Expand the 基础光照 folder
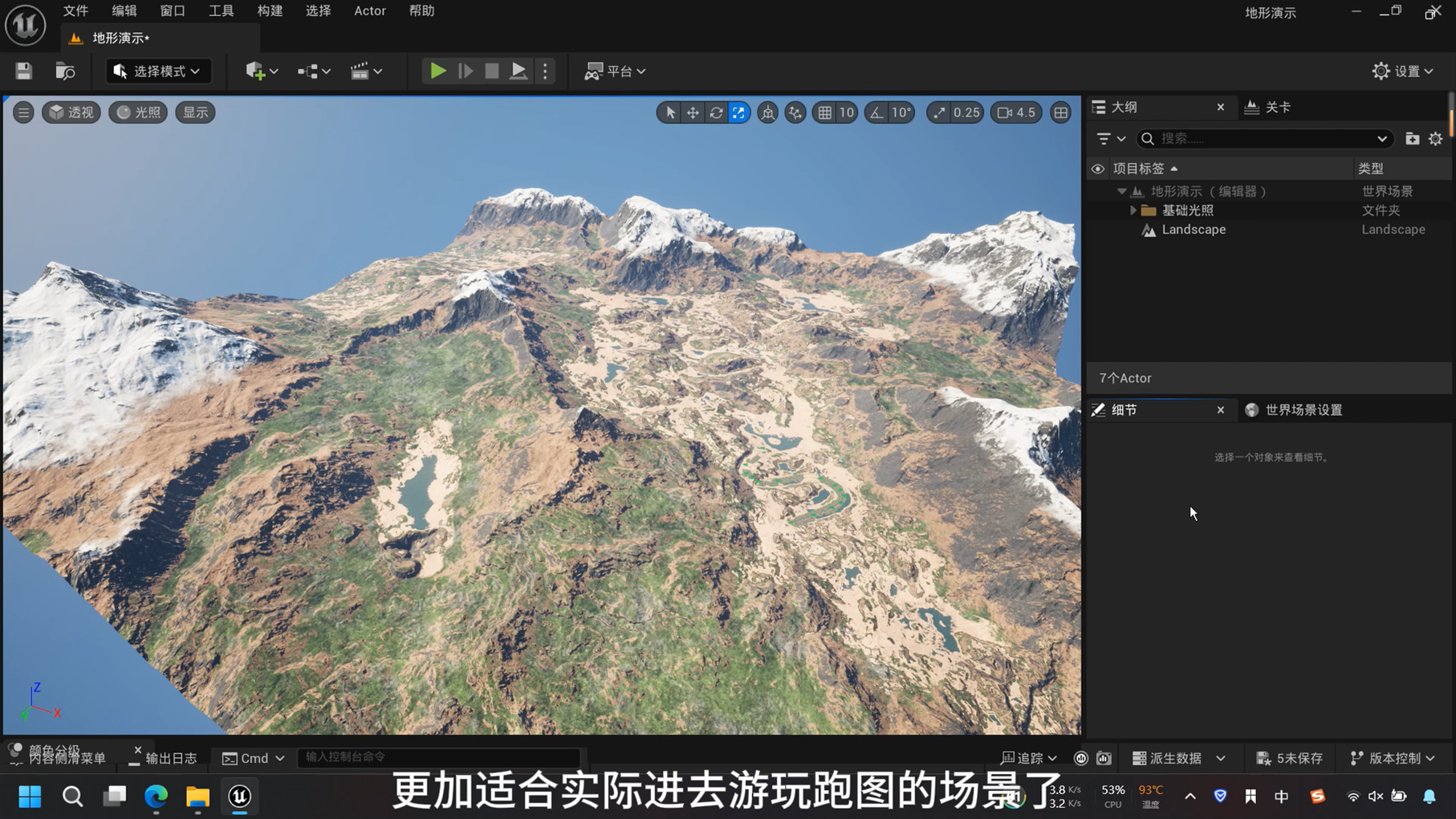Viewport: 1456px width, 819px height. click(x=1133, y=210)
